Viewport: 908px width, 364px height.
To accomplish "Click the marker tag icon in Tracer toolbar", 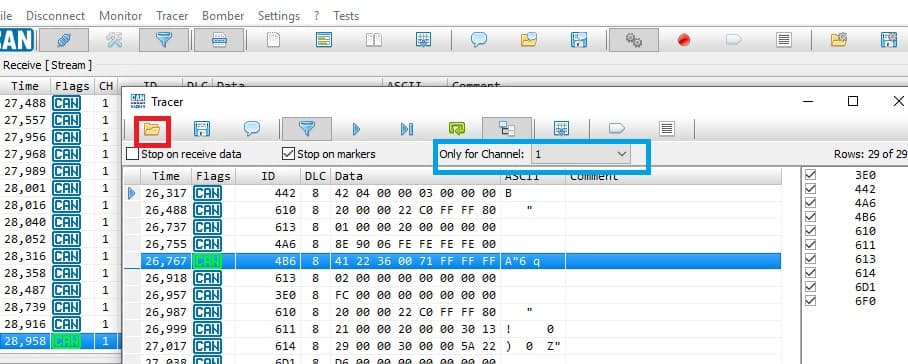I will coord(617,129).
